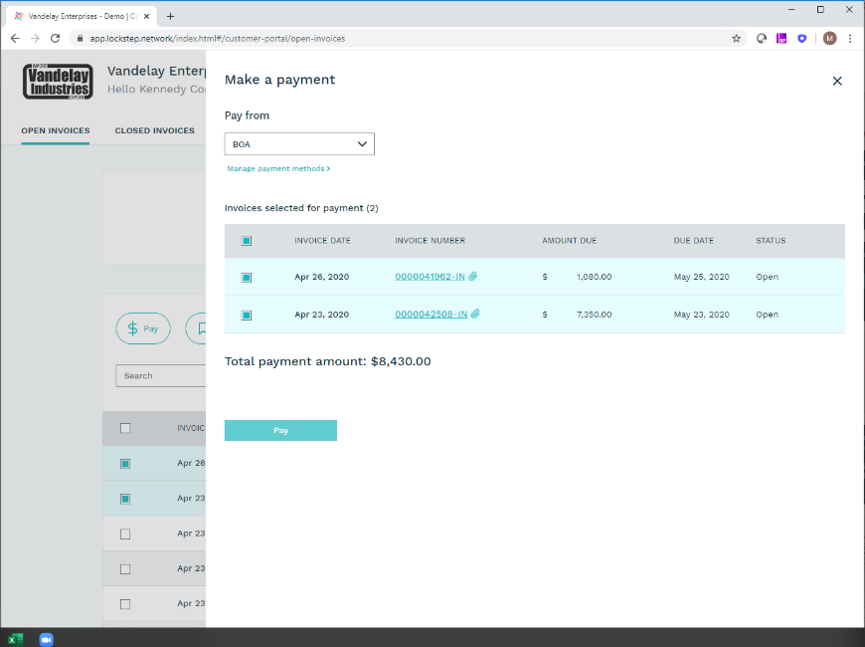Click the browser Back arrow

(x=15, y=39)
